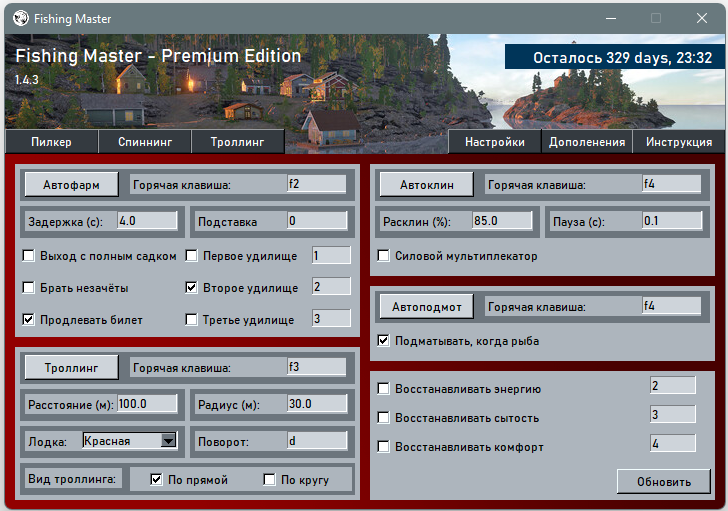Check Восстанавливать комфорт box

(x=384, y=446)
